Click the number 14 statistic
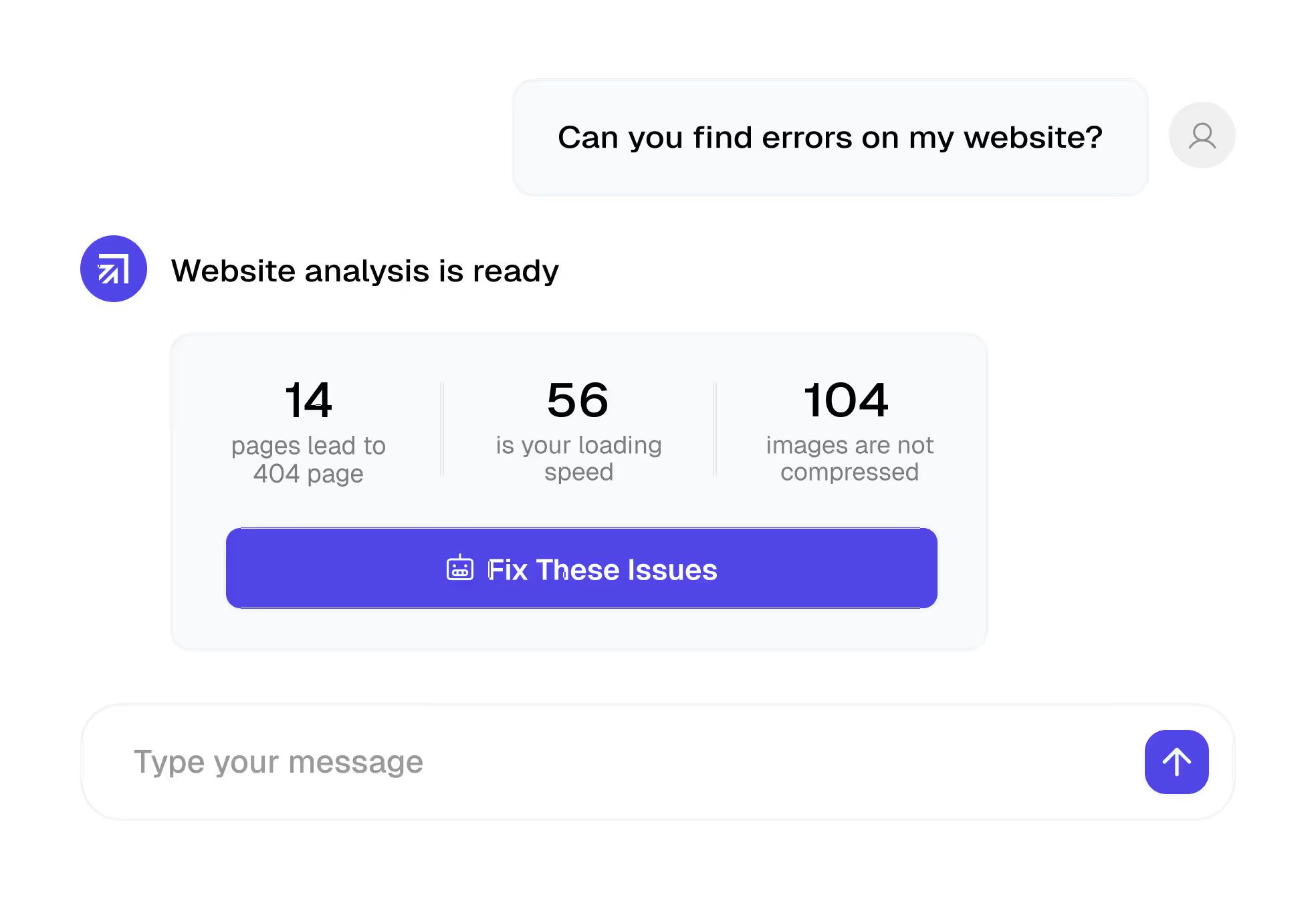Viewport: 1316px width, 901px height. [308, 400]
